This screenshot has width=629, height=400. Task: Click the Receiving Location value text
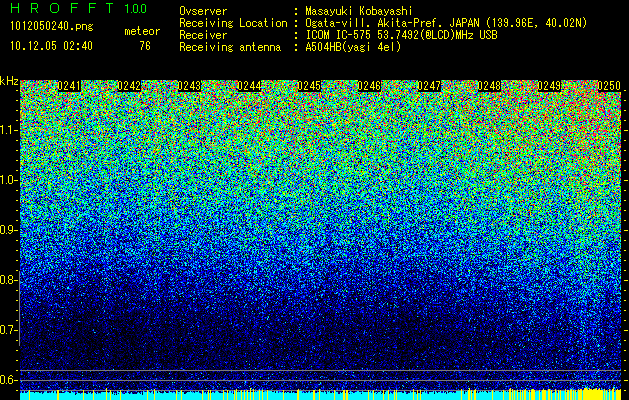click(446, 23)
